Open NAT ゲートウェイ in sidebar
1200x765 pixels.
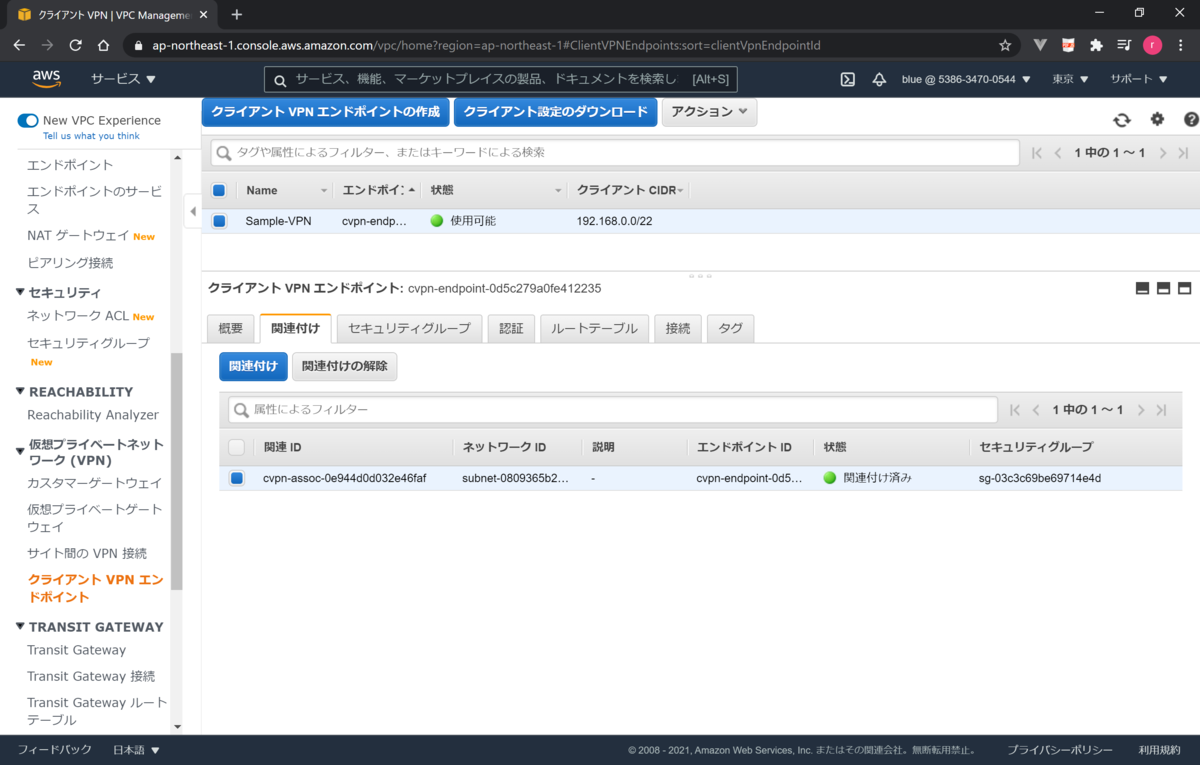pos(78,236)
